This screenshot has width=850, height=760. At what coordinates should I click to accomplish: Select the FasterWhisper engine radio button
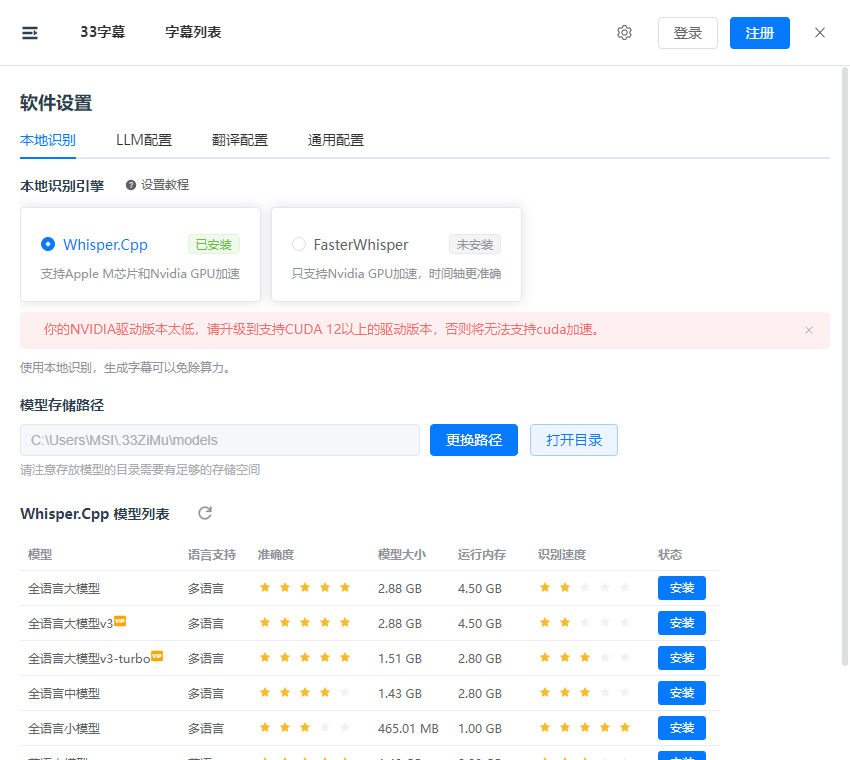click(x=299, y=244)
